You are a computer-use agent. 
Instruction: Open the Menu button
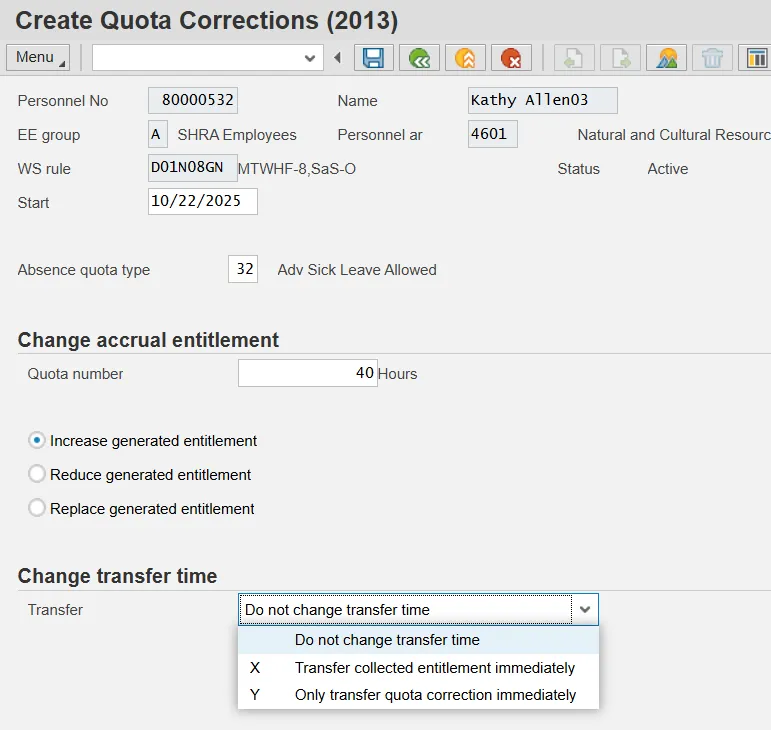pyautogui.click(x=37, y=57)
